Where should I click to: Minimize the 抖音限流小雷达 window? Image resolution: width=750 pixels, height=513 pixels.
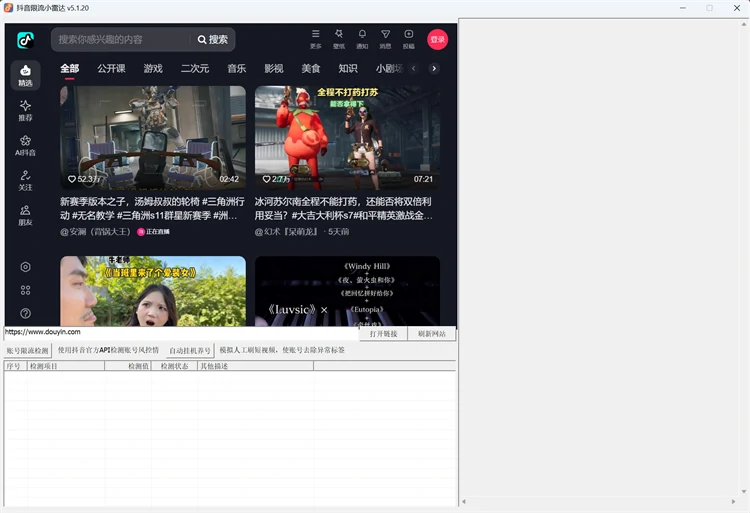(683, 8)
